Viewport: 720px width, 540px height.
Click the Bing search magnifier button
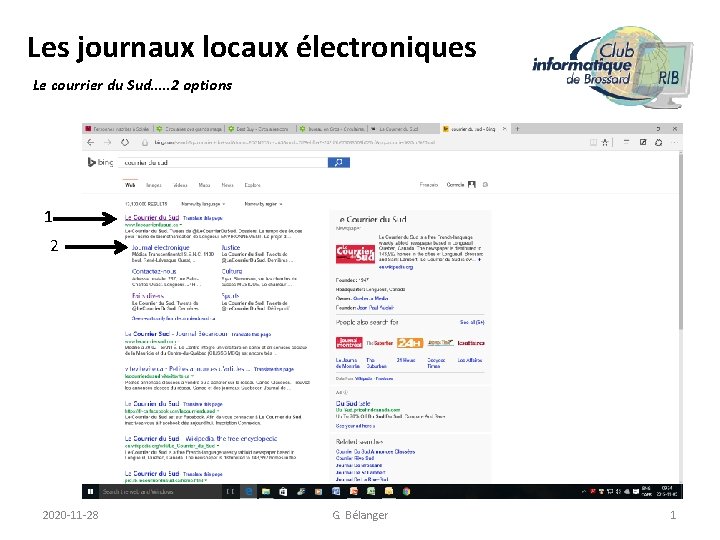(x=338, y=162)
